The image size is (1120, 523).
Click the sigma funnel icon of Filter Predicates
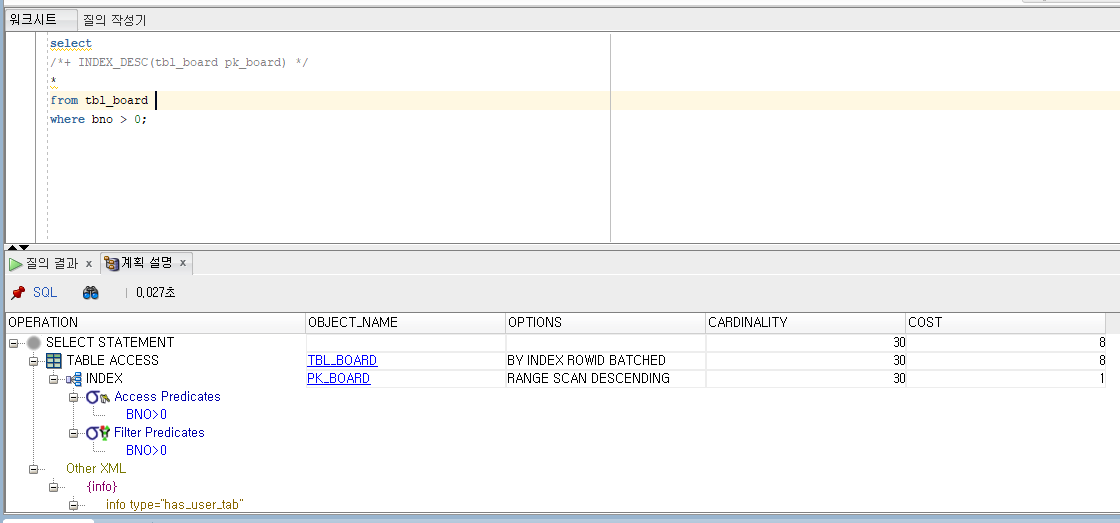98,433
